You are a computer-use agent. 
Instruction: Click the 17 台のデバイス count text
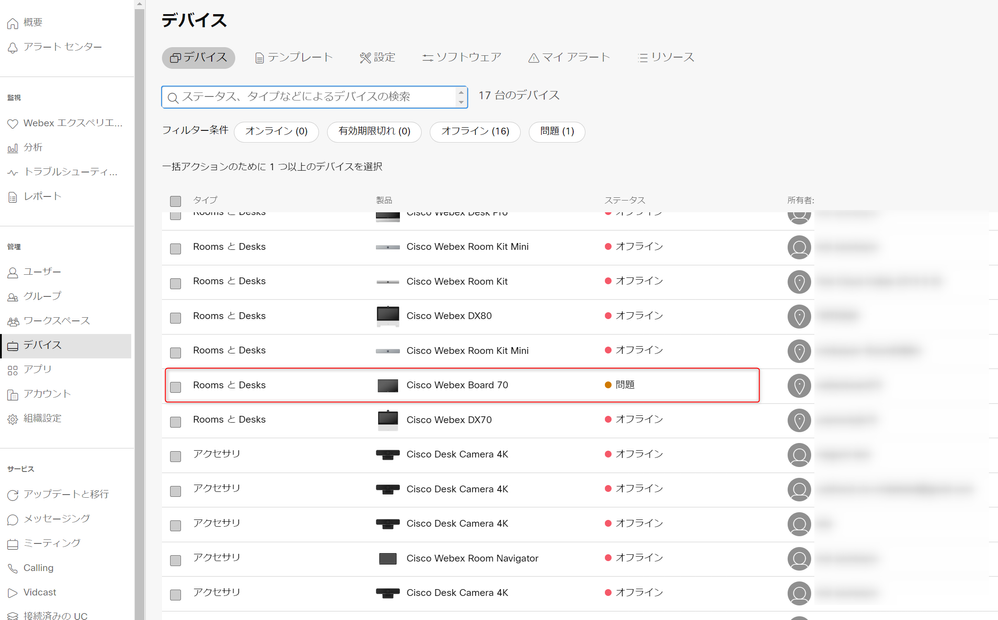(519, 95)
